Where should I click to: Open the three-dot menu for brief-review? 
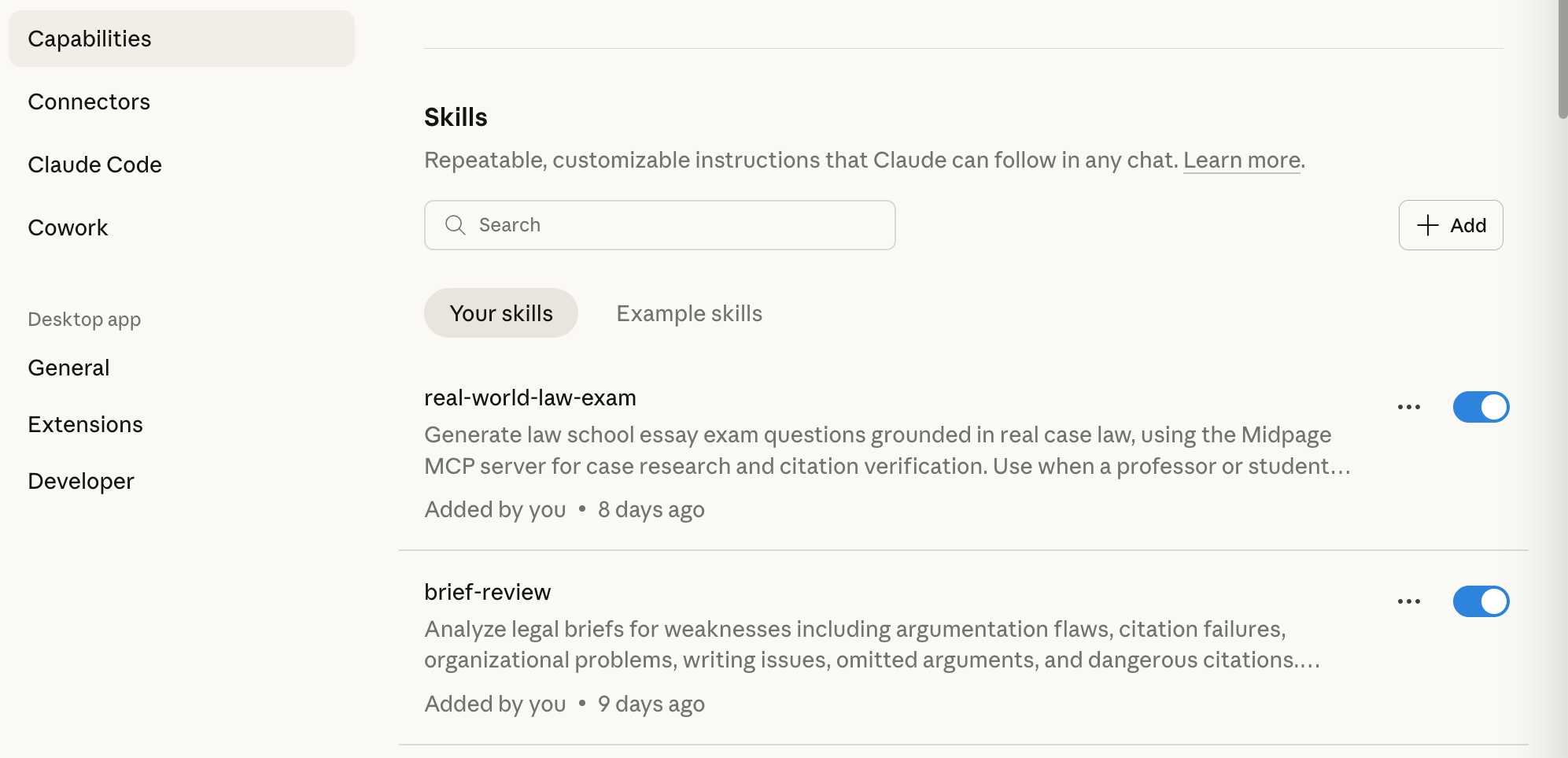tap(1408, 601)
